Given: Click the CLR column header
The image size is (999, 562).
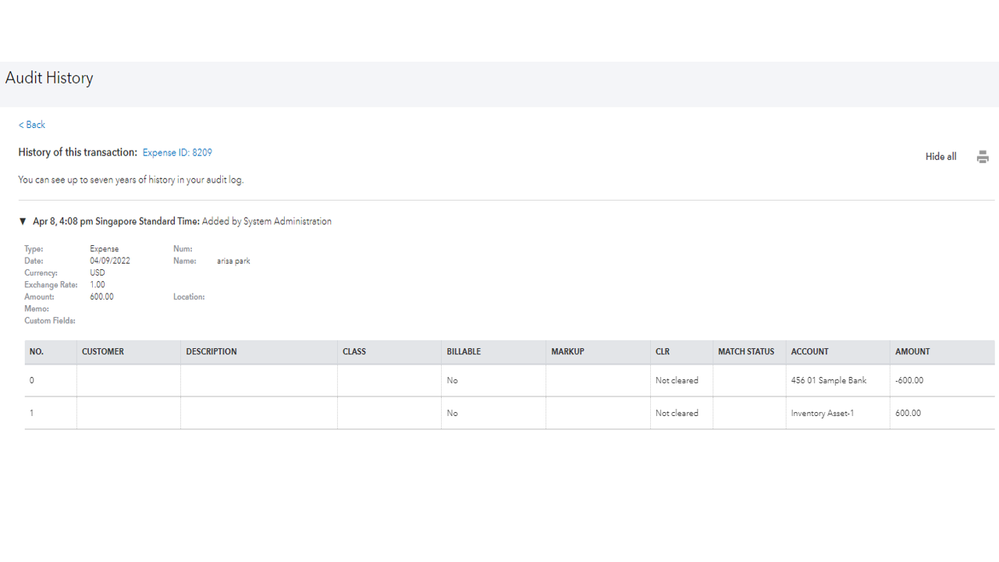Looking at the screenshot, I should (662, 352).
